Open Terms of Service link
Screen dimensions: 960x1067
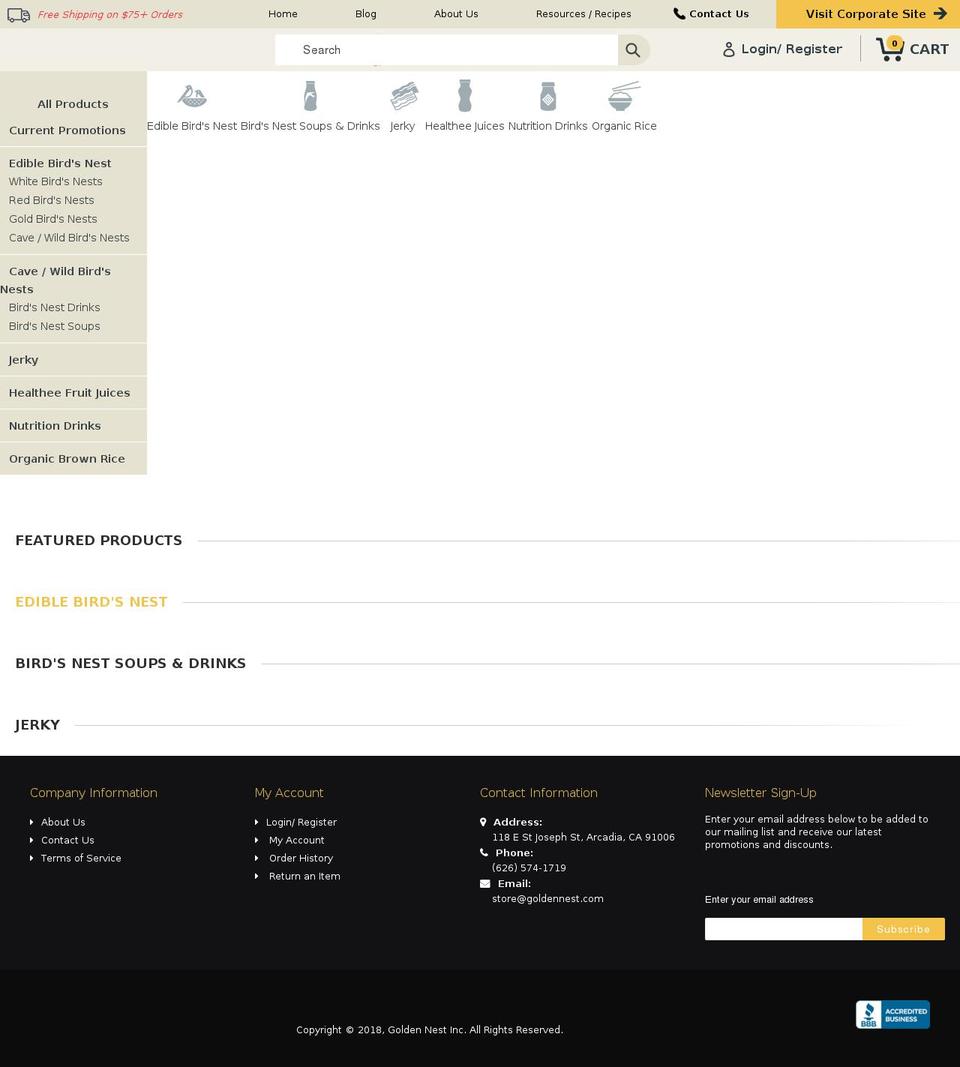81,858
